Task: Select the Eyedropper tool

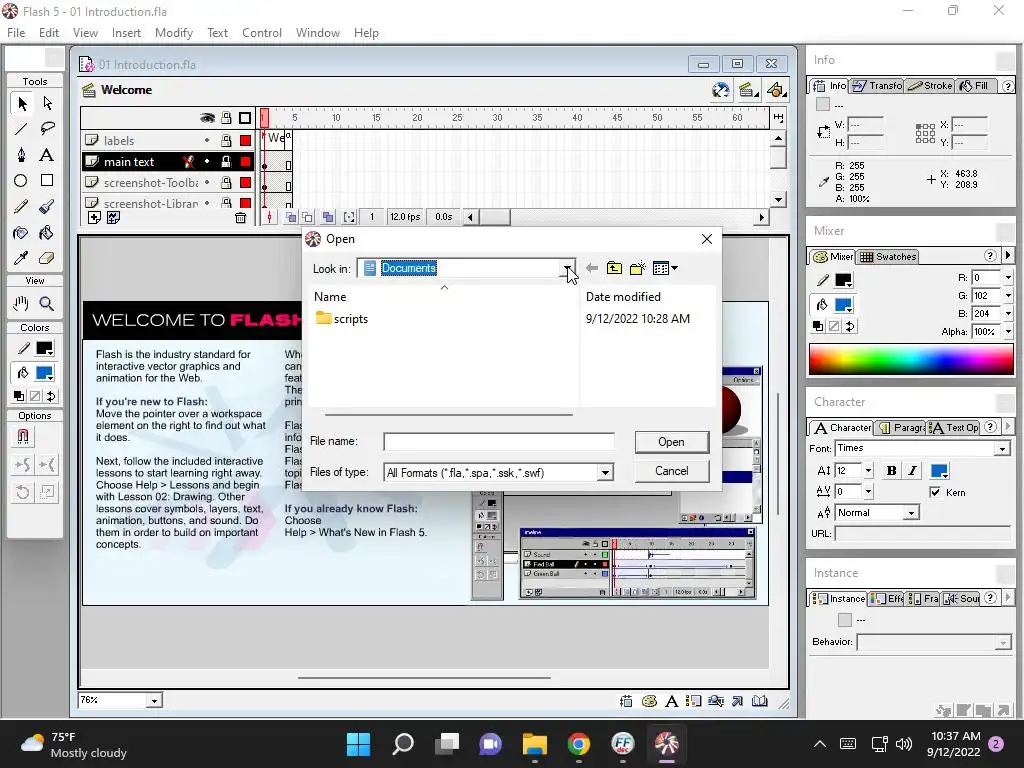Action: (x=22, y=258)
